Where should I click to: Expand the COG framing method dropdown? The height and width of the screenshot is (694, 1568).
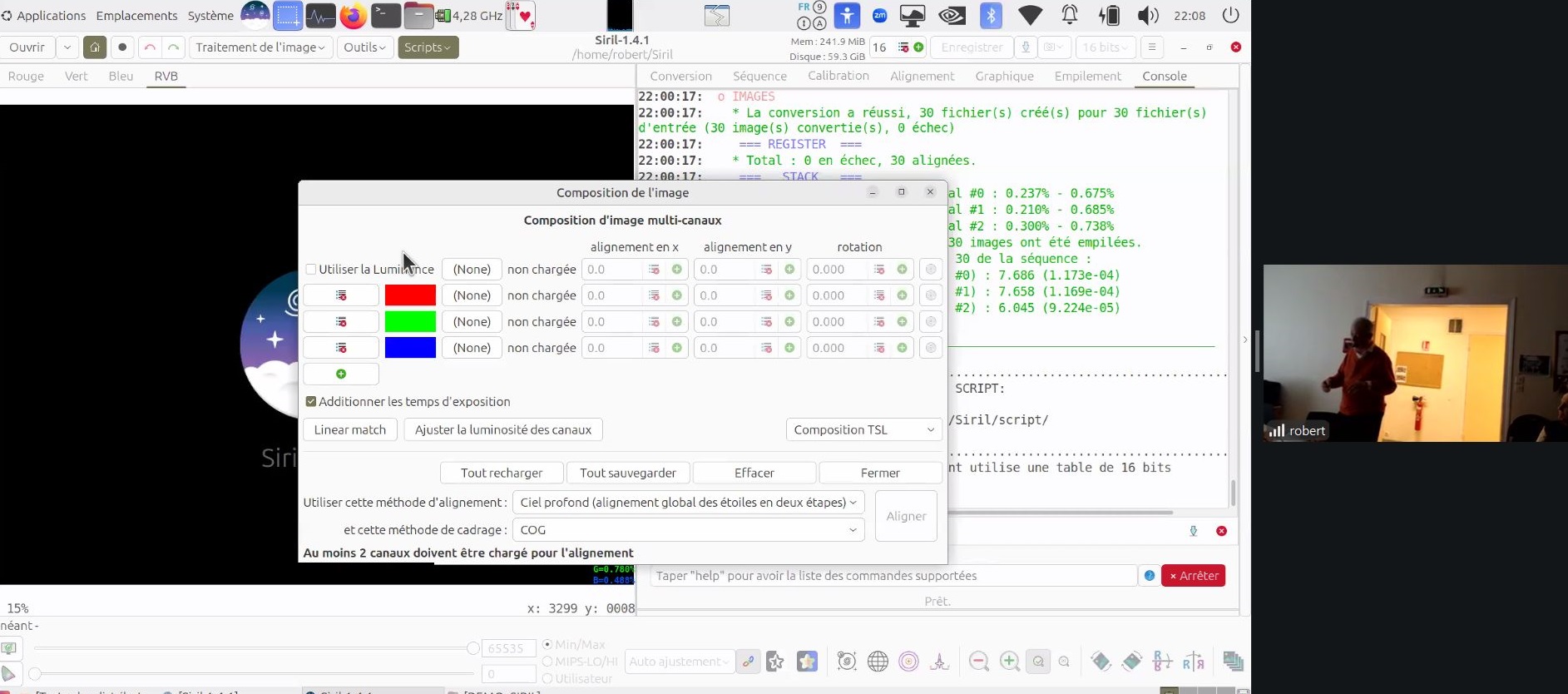[x=688, y=530]
